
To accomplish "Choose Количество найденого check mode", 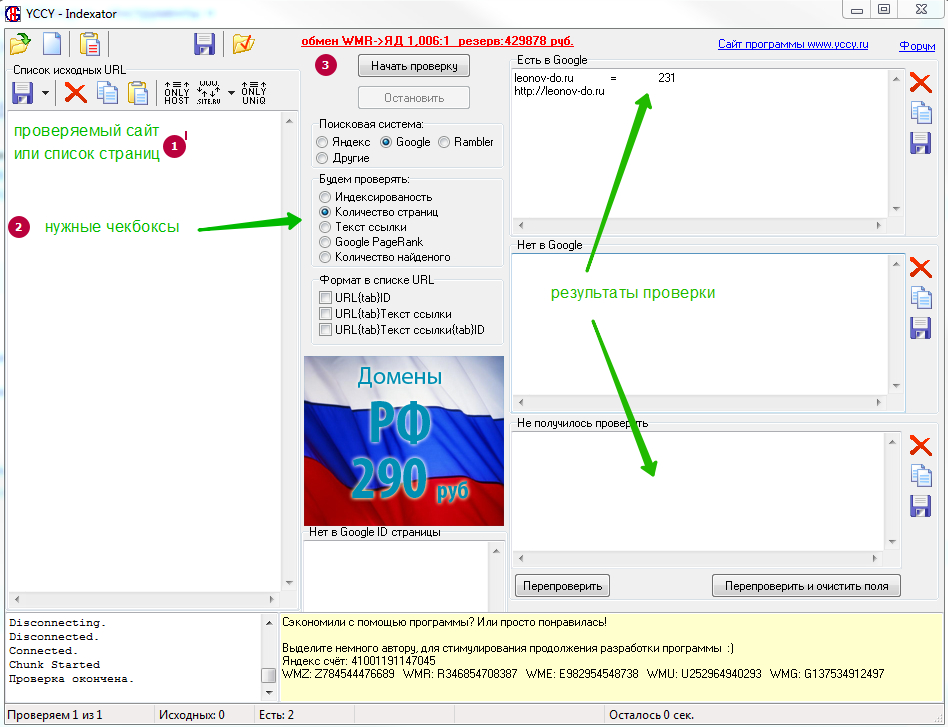I will (385, 257).
